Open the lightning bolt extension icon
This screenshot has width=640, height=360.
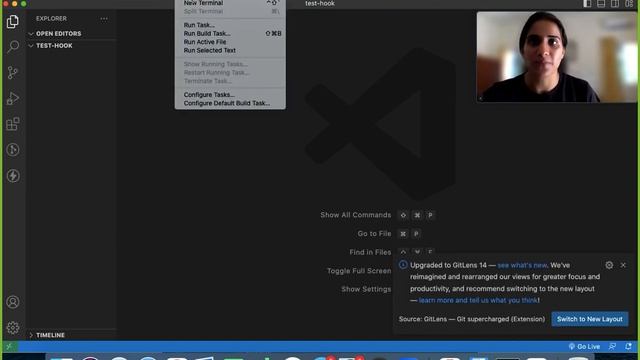(13, 176)
